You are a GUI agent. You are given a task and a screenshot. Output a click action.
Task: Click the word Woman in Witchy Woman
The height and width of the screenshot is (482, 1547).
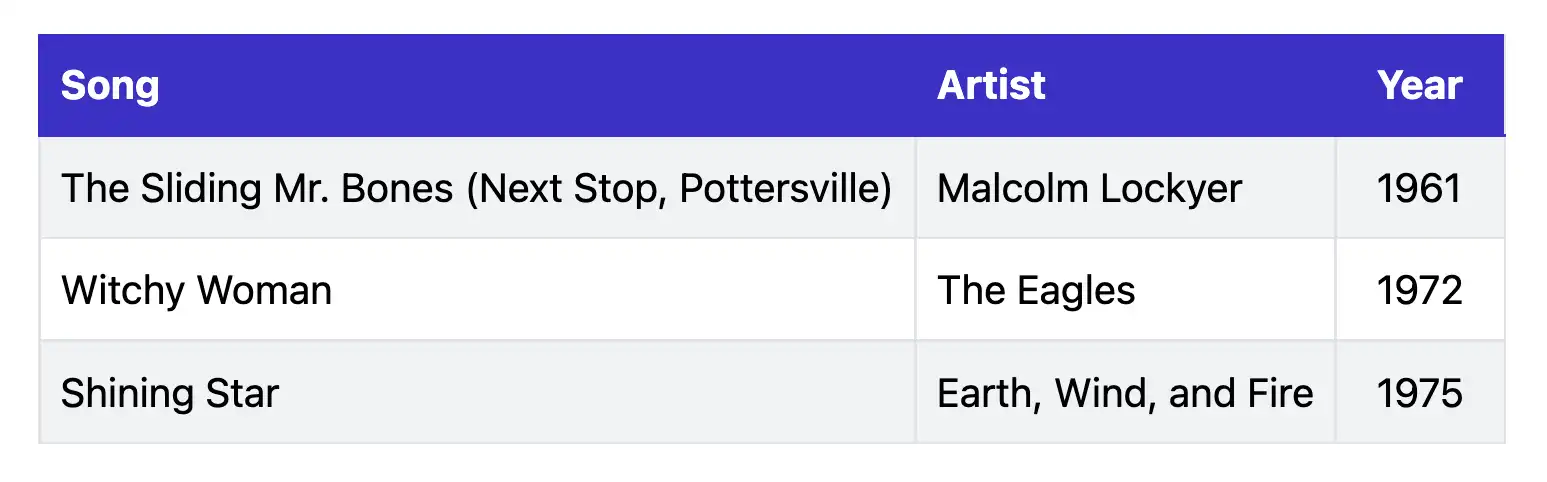[x=264, y=291]
